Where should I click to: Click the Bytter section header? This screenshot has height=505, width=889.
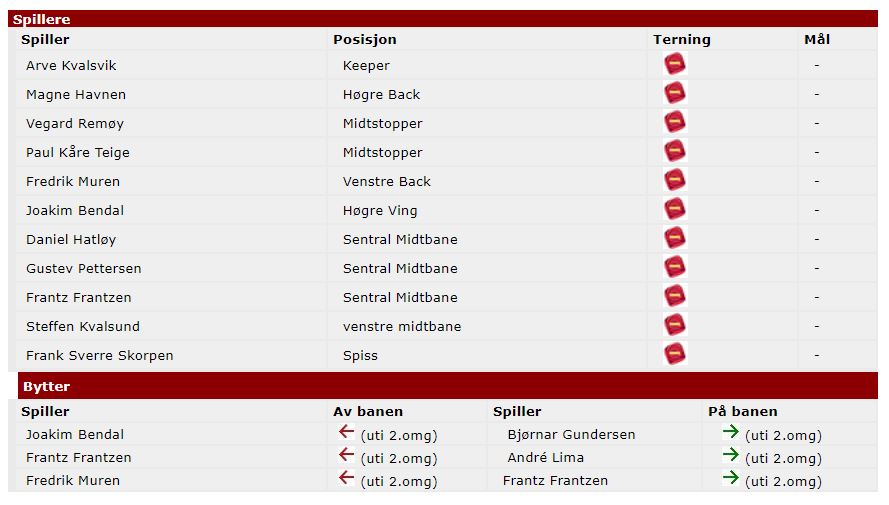point(46,386)
